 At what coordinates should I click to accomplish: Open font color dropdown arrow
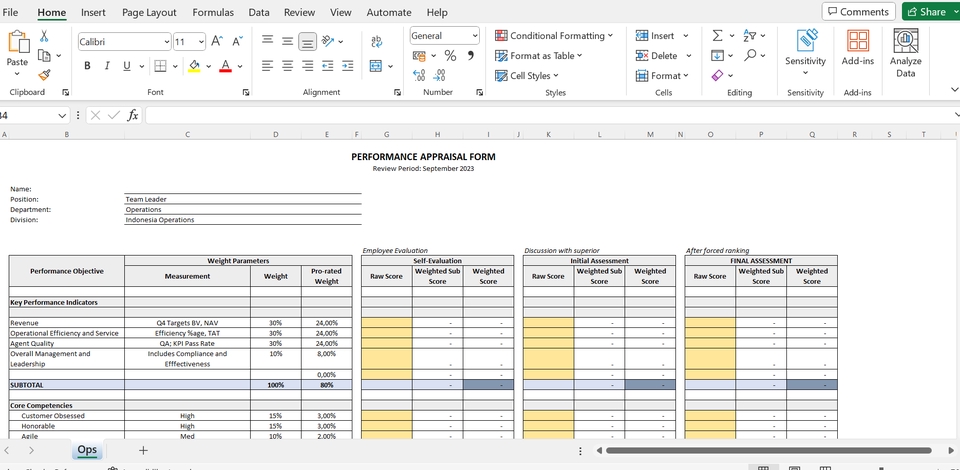pos(240,66)
